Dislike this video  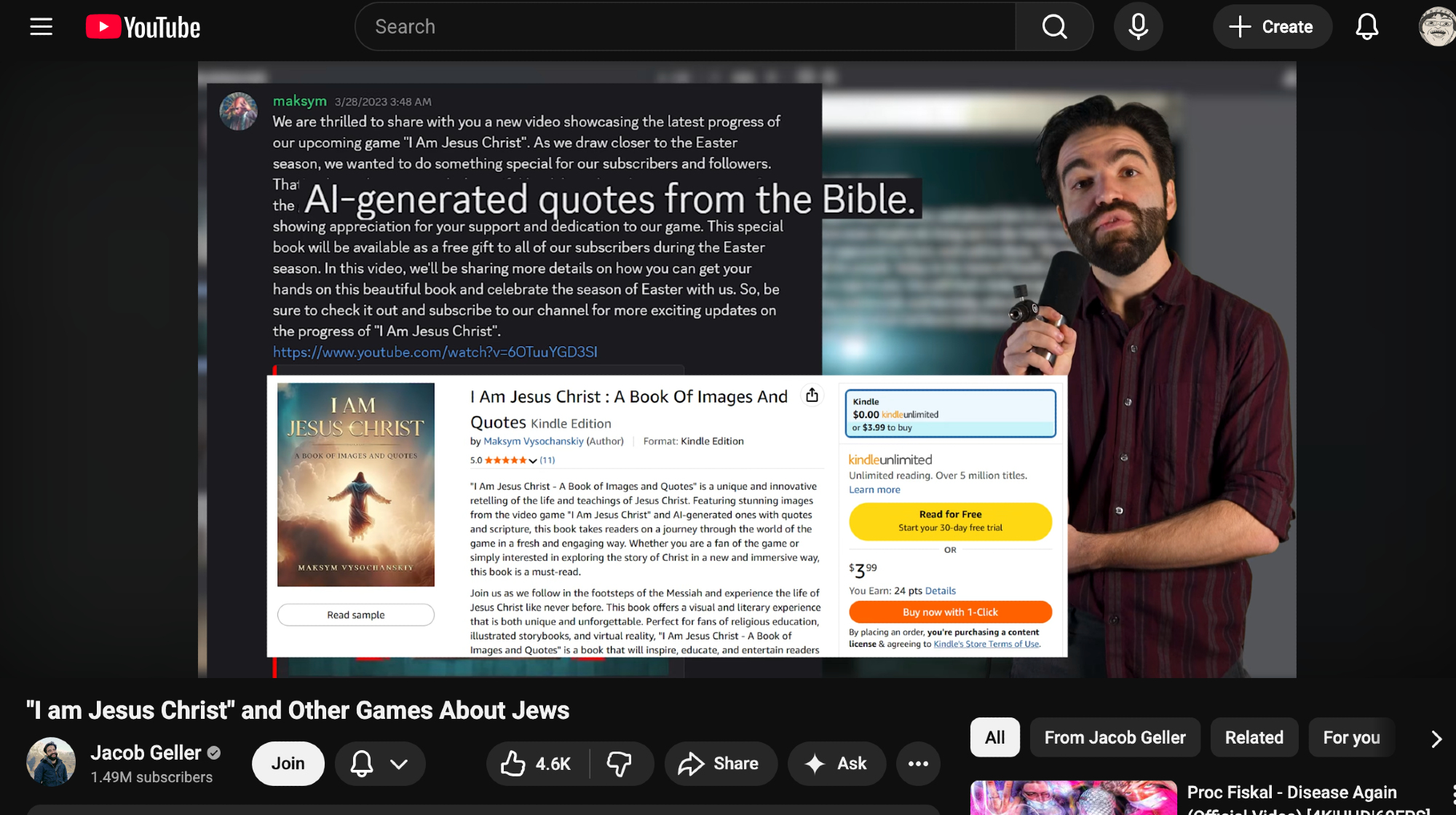tap(620, 763)
